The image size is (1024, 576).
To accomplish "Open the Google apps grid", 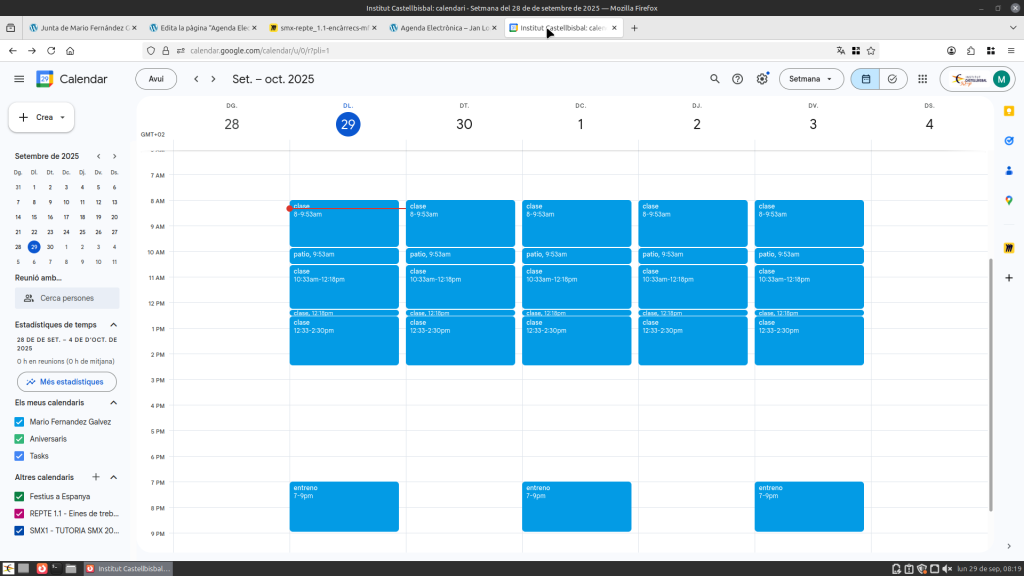I will pos(922,79).
